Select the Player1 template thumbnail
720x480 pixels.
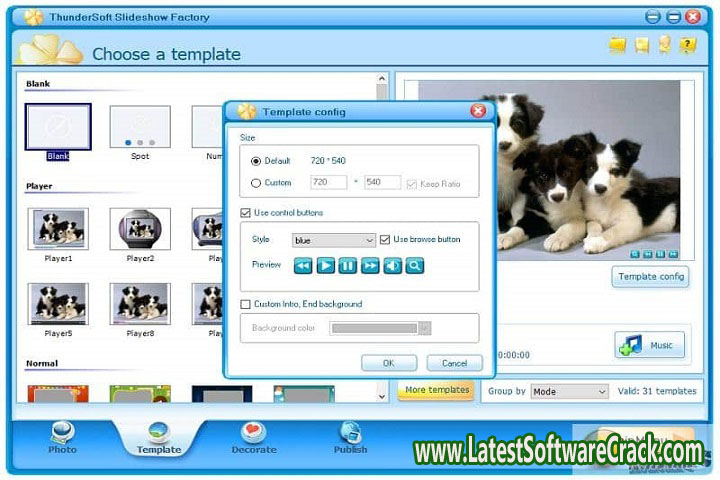[58, 229]
